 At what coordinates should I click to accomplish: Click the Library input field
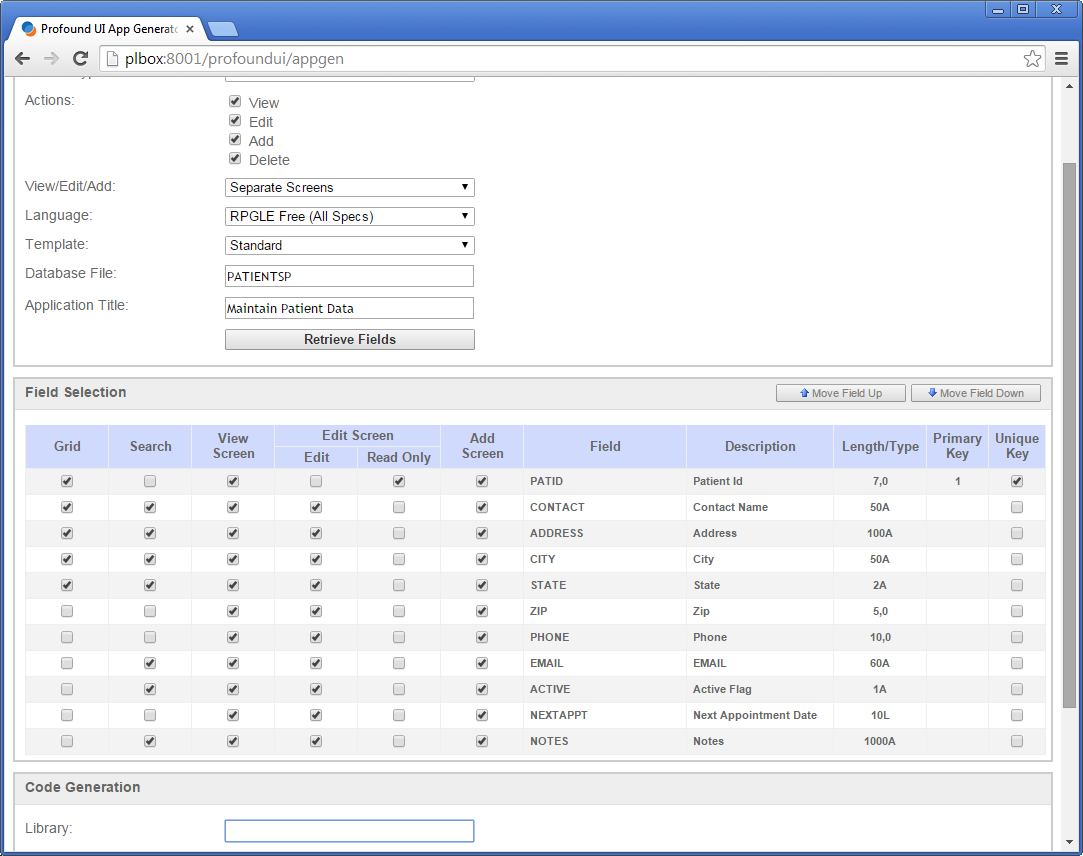tap(349, 831)
